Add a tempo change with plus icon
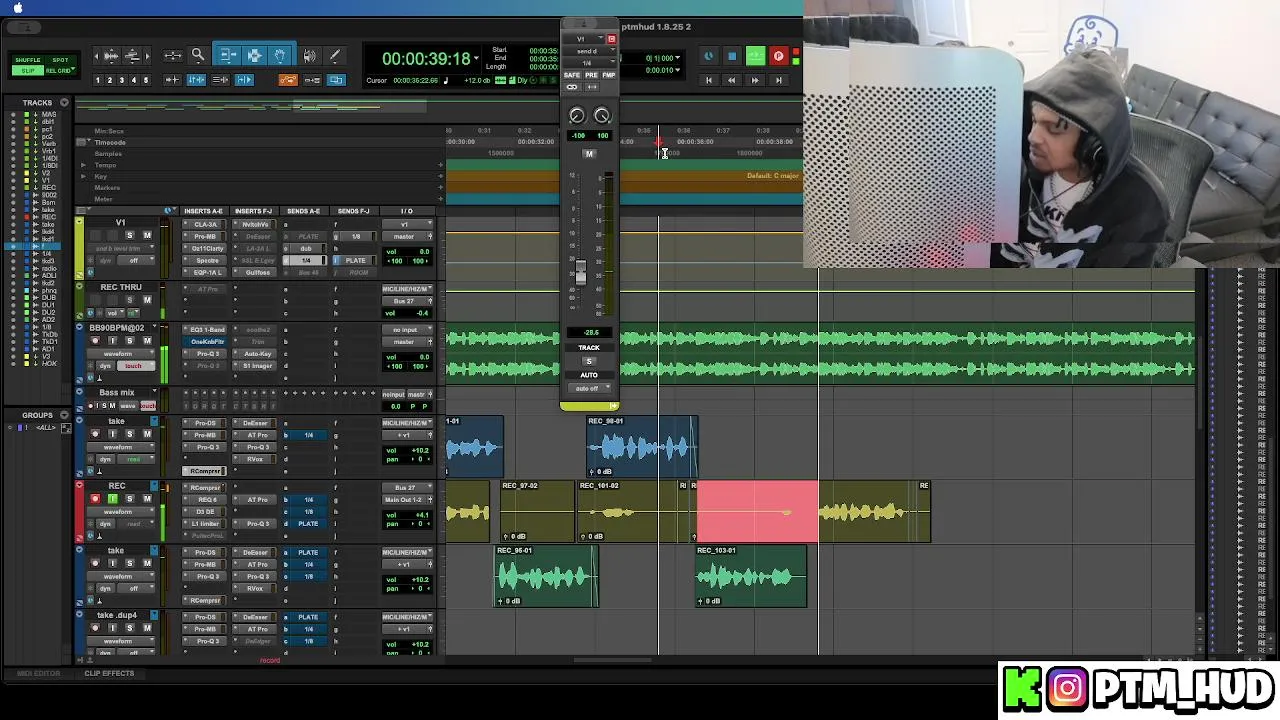 click(x=440, y=165)
